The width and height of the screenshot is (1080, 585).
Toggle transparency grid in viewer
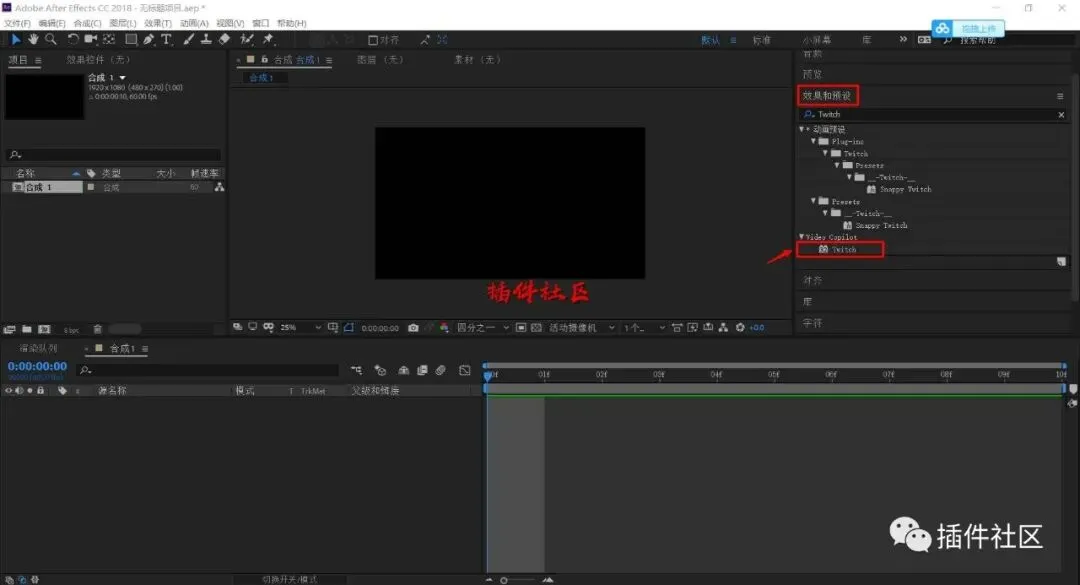537,328
